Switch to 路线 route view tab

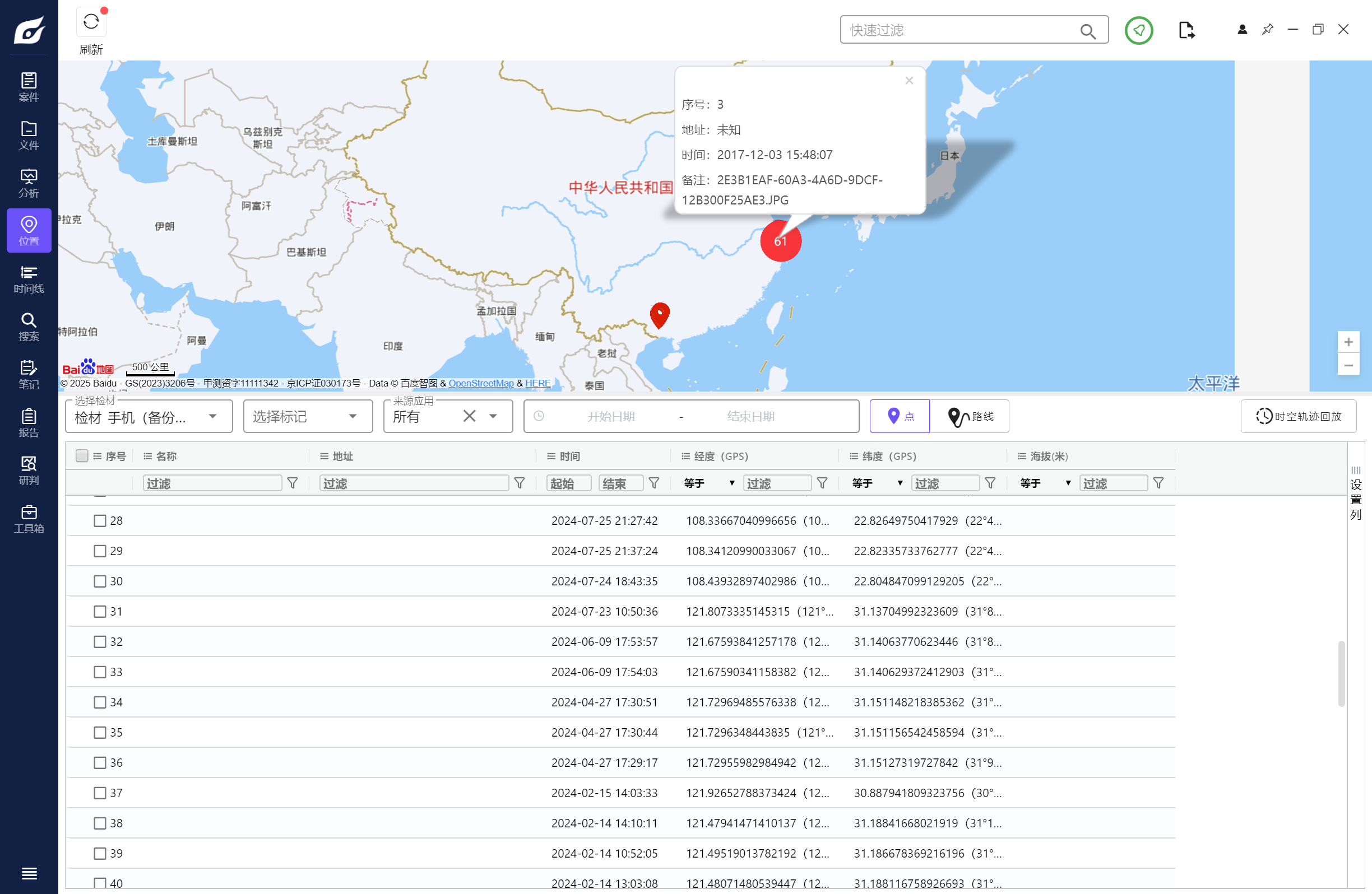(x=970, y=416)
